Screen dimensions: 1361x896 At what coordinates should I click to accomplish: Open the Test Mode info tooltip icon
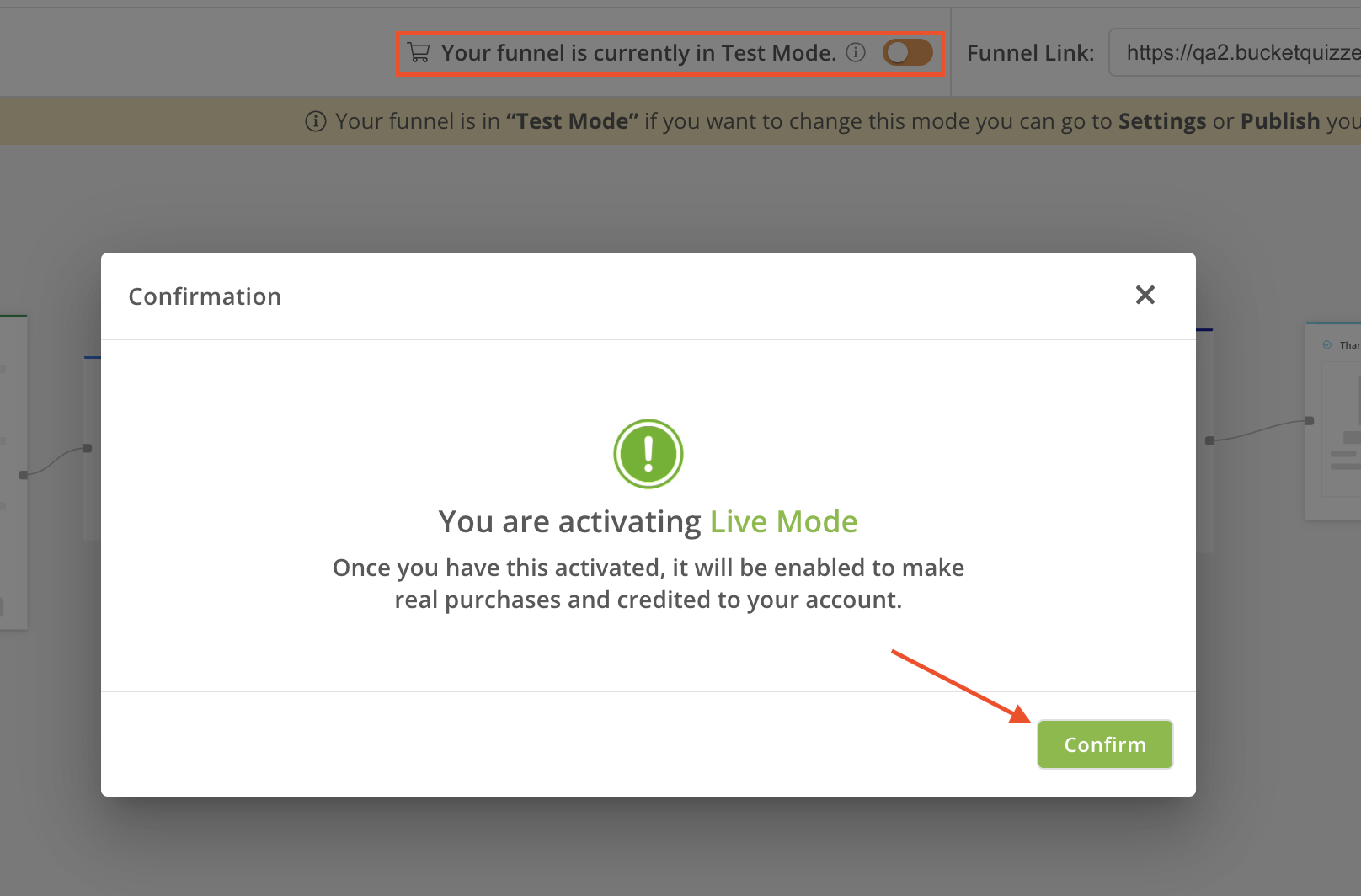856,52
